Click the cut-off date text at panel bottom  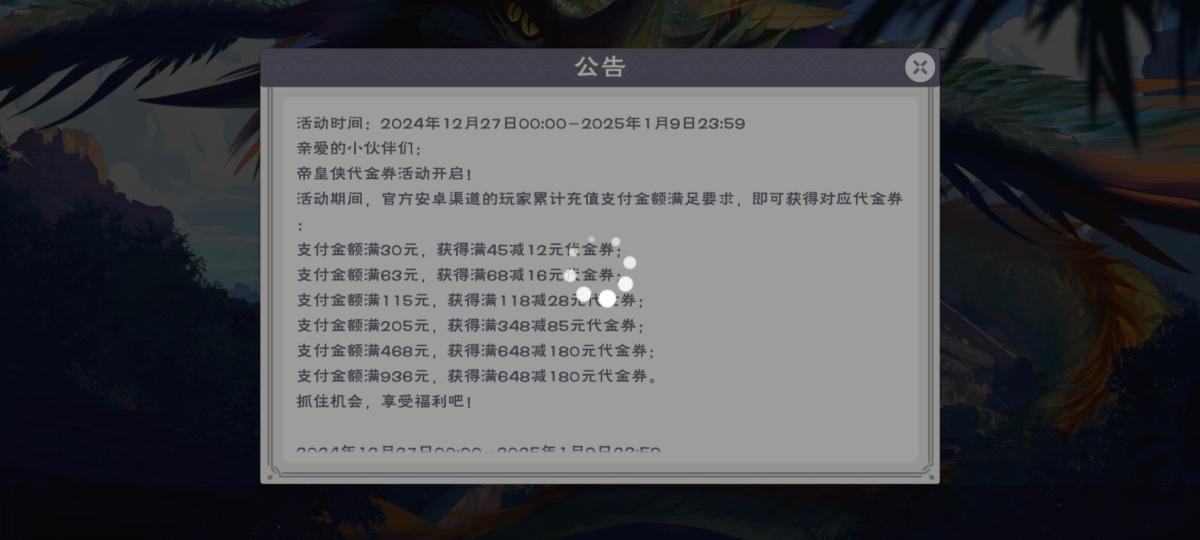tap(479, 449)
